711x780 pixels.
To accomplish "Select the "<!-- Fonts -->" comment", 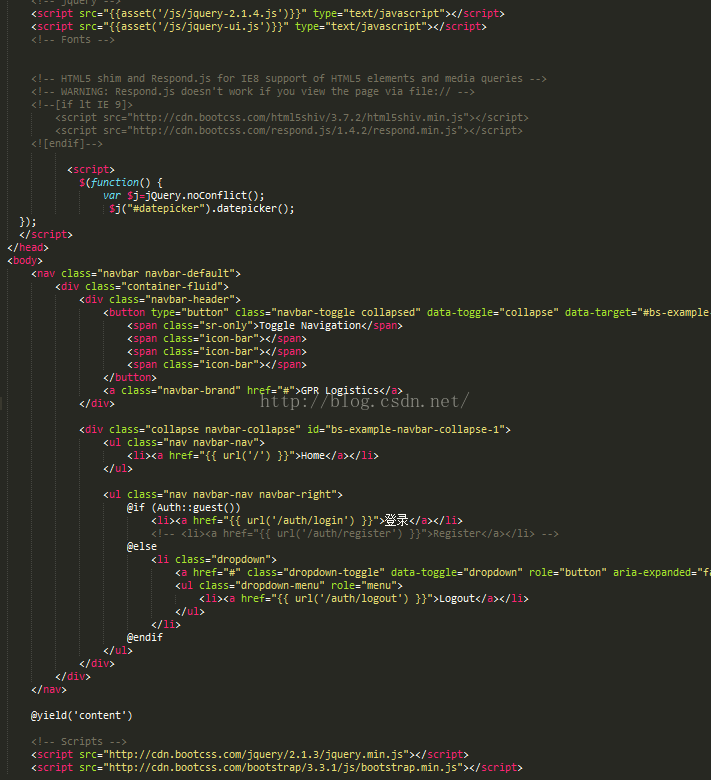I will 73,40.
